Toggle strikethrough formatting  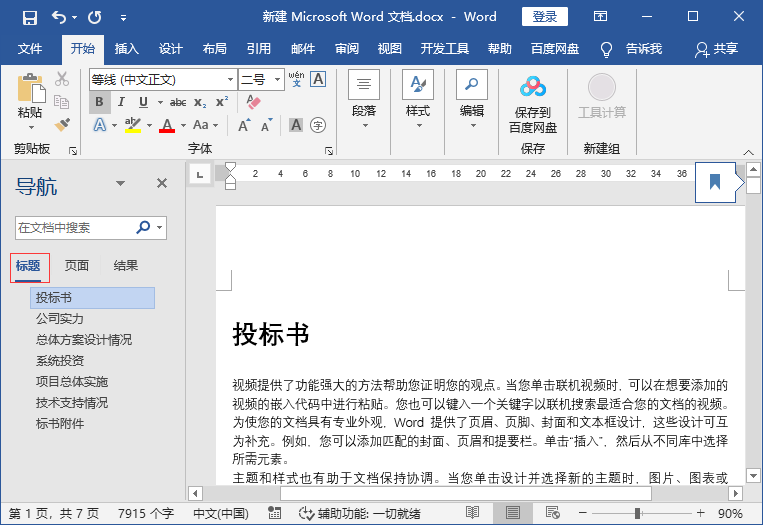[x=178, y=102]
